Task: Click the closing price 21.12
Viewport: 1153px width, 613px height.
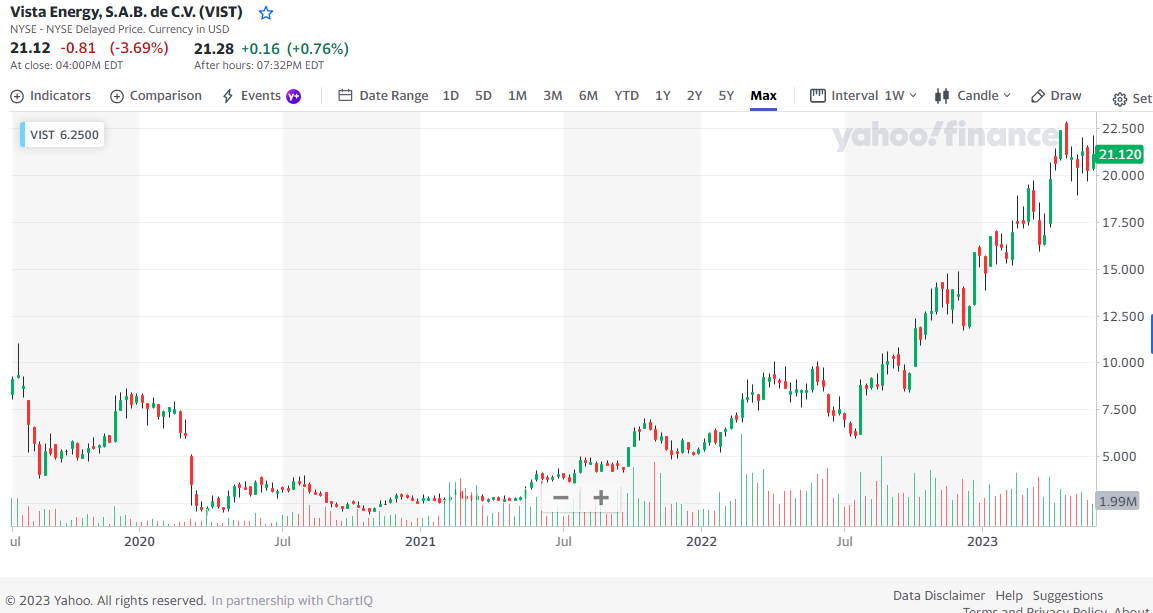Action: pyautogui.click(x=30, y=49)
